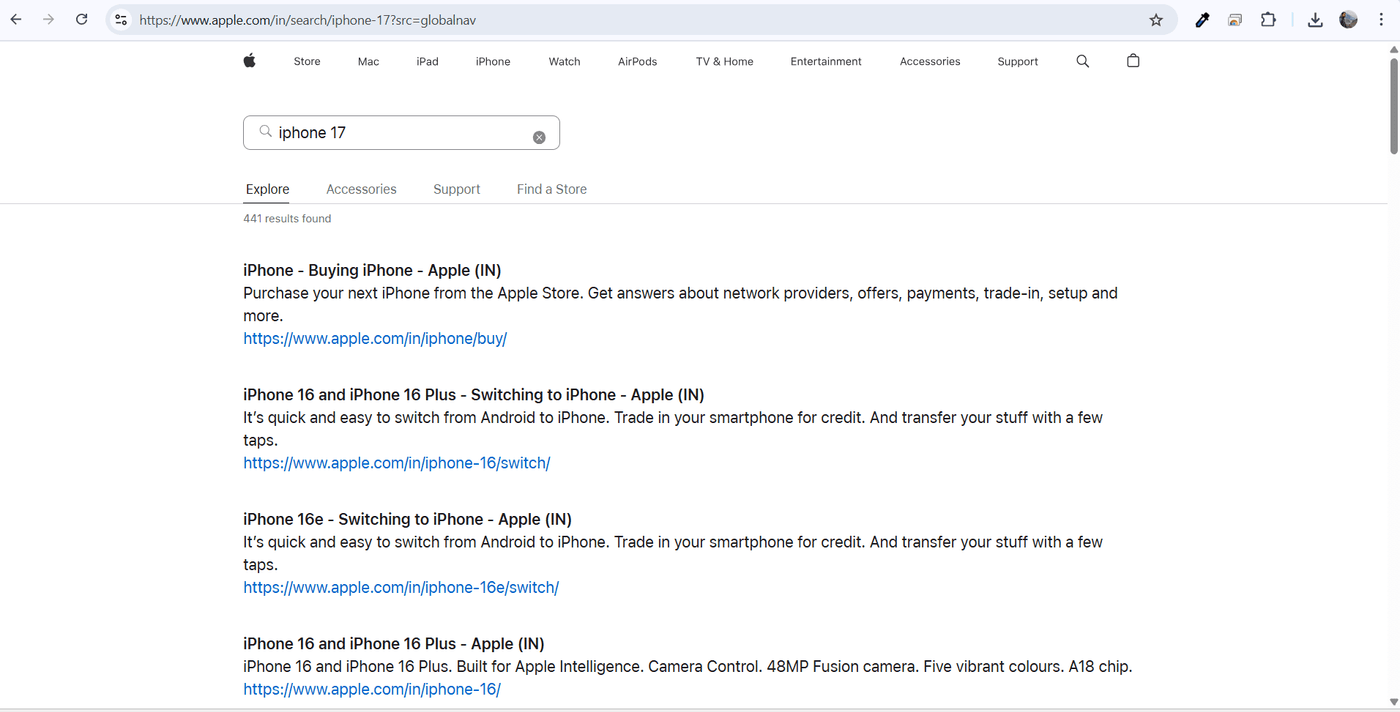Open the Chrome profile avatar
Image resolution: width=1400 pixels, height=712 pixels.
pyautogui.click(x=1348, y=20)
